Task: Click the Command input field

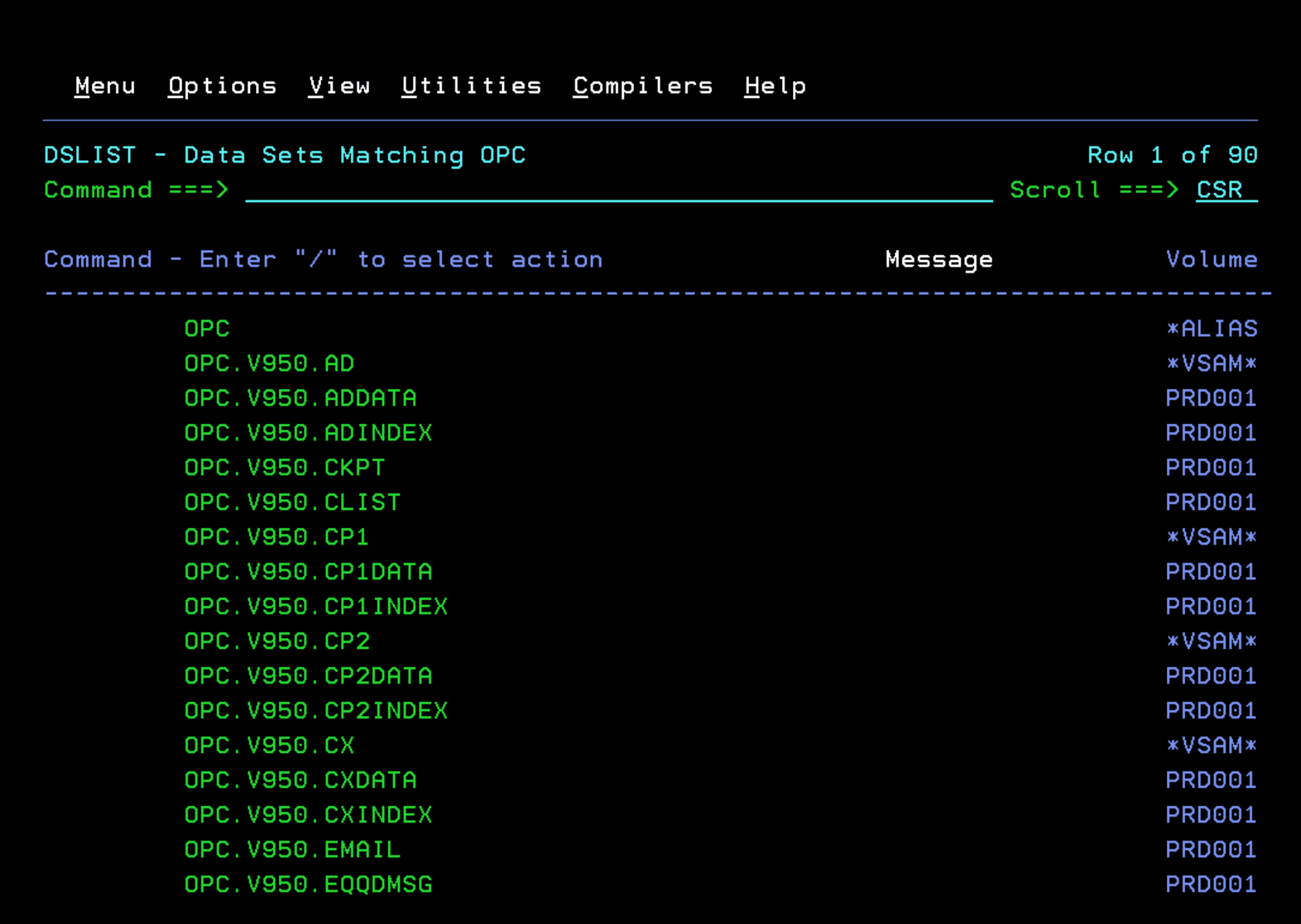Action: (x=618, y=190)
